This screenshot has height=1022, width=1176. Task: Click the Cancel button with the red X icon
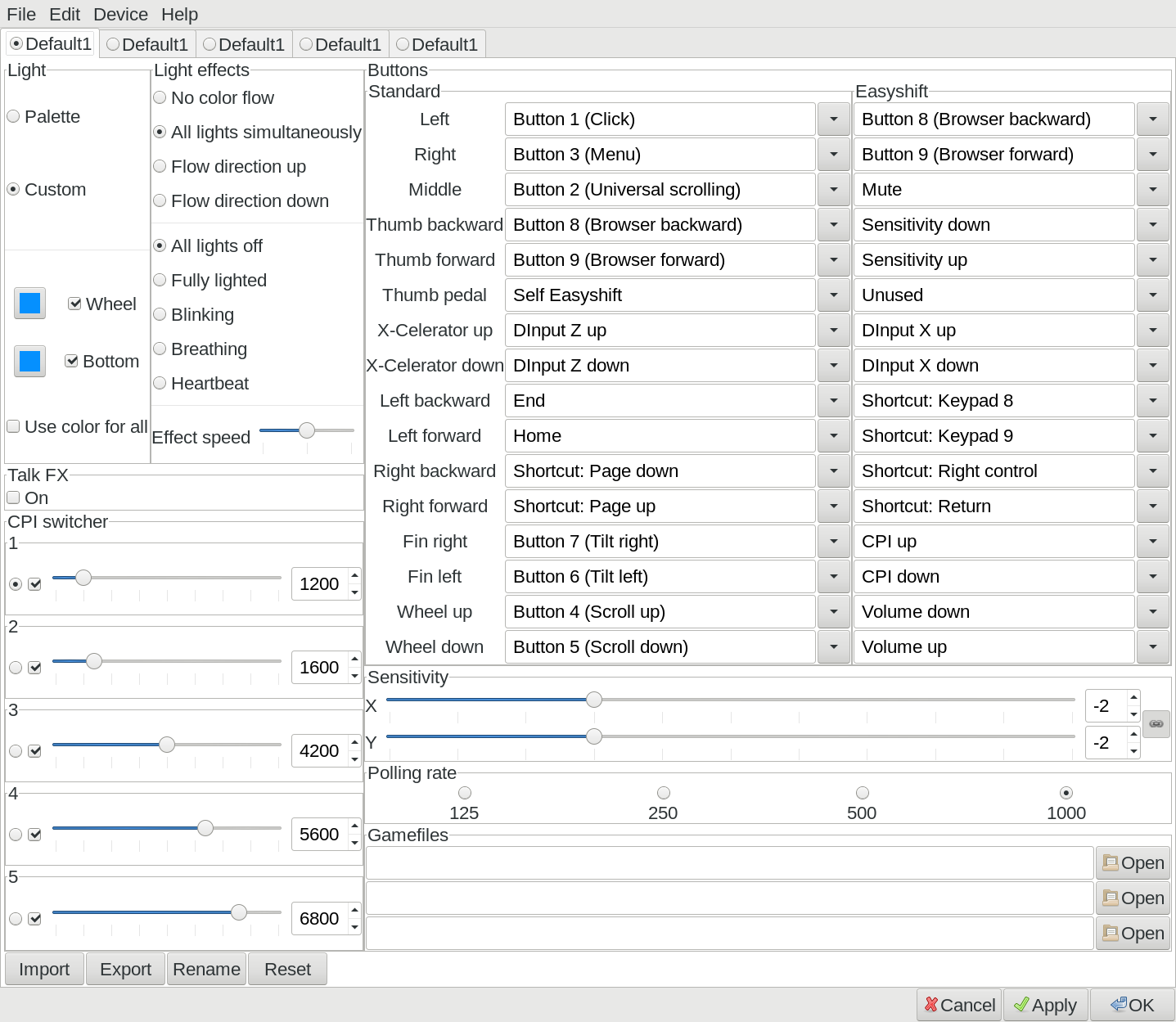959,1005
